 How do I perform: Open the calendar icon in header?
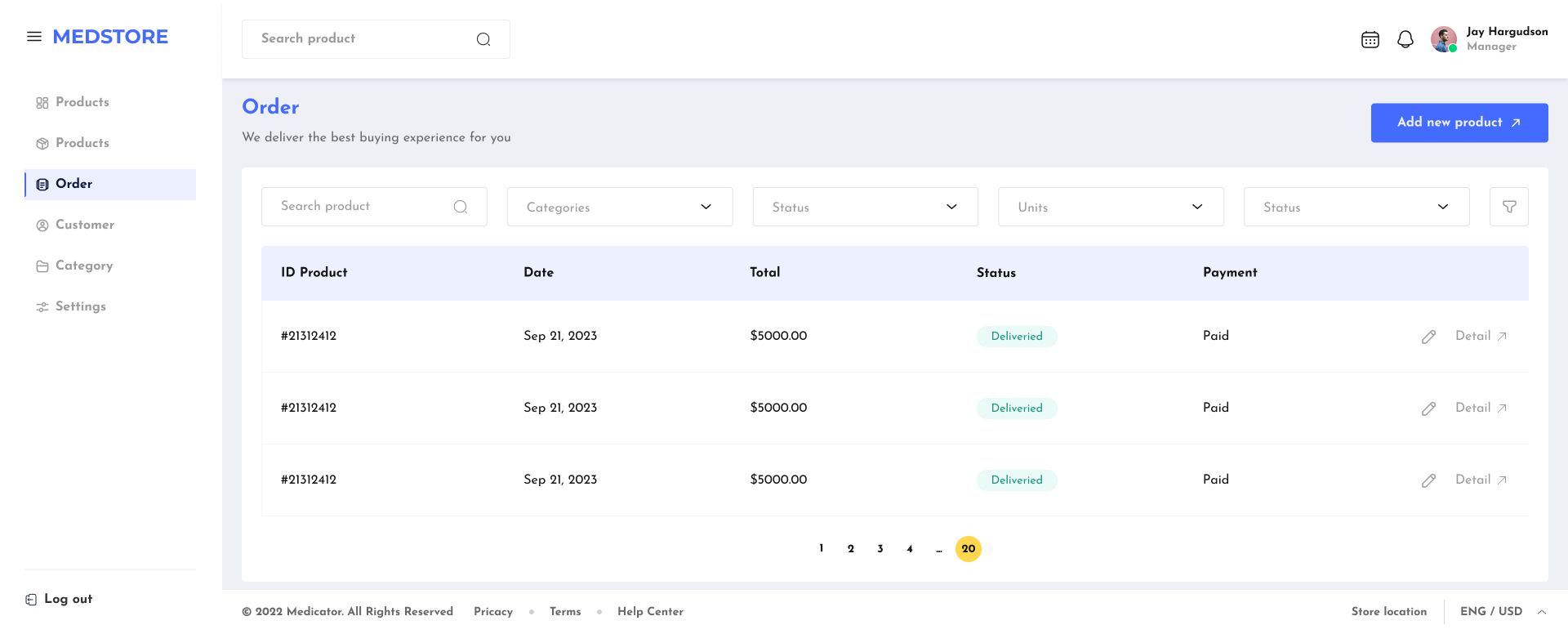pos(1370,39)
